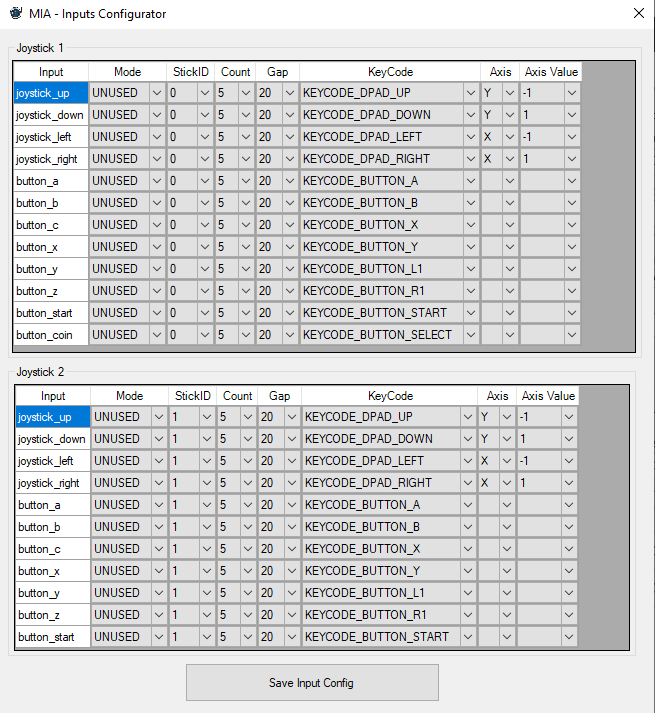Open Gap dropdown for Joystick 2 joystick_right
Screen dimensions: 655x713
292,482
